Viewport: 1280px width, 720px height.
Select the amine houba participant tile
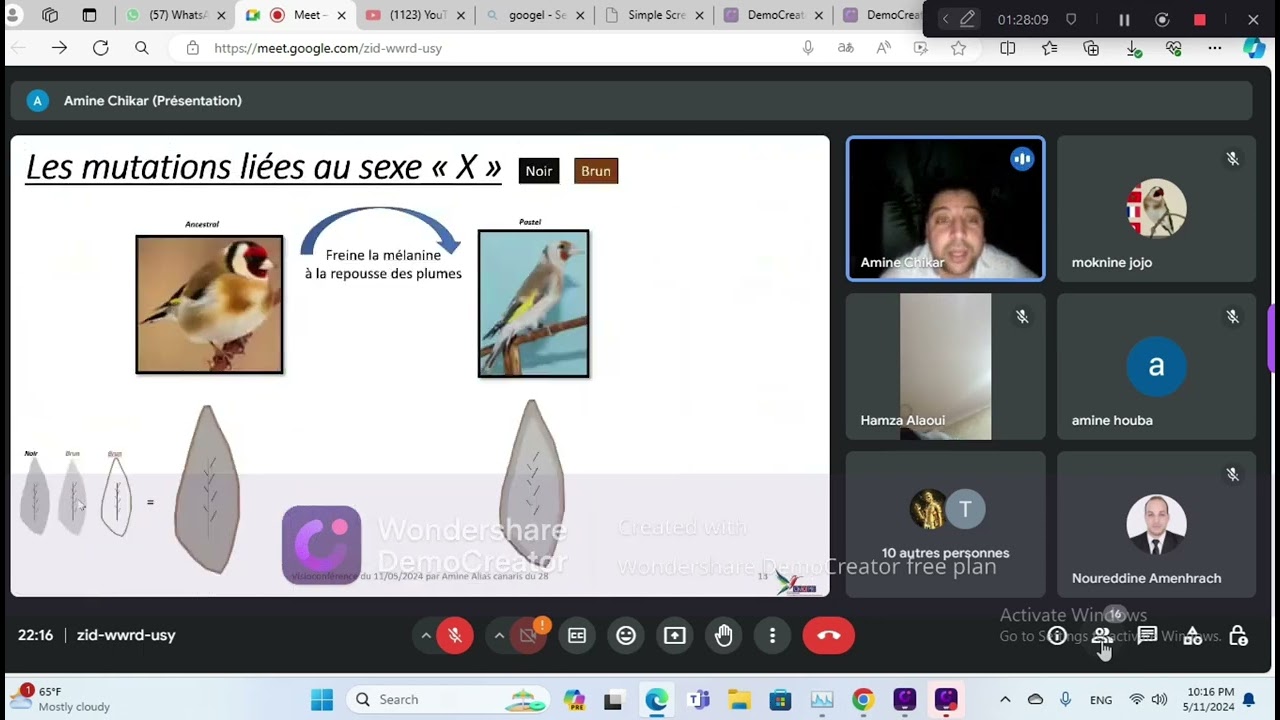coord(1156,366)
